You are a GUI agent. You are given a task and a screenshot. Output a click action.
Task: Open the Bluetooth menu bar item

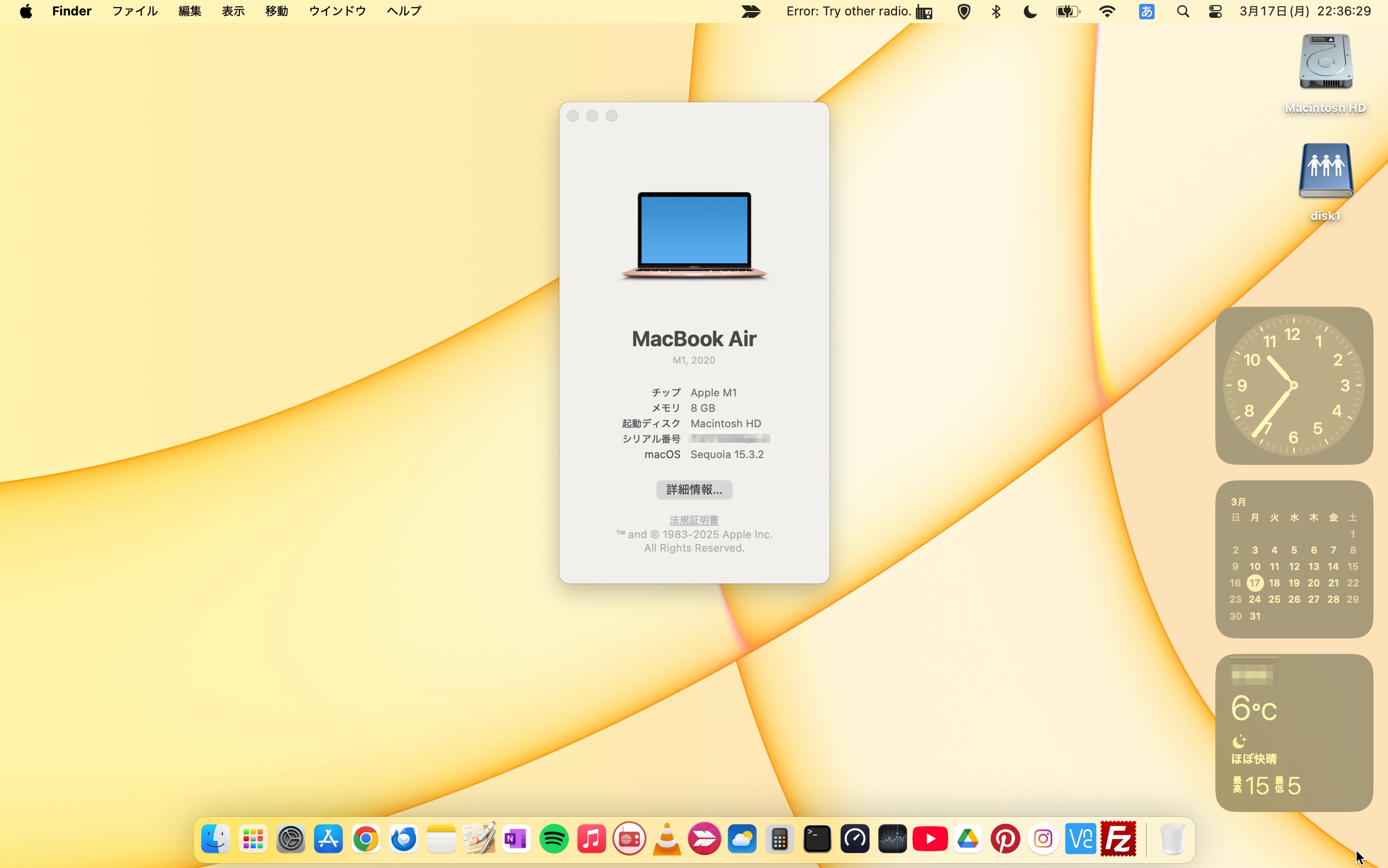click(x=996, y=12)
